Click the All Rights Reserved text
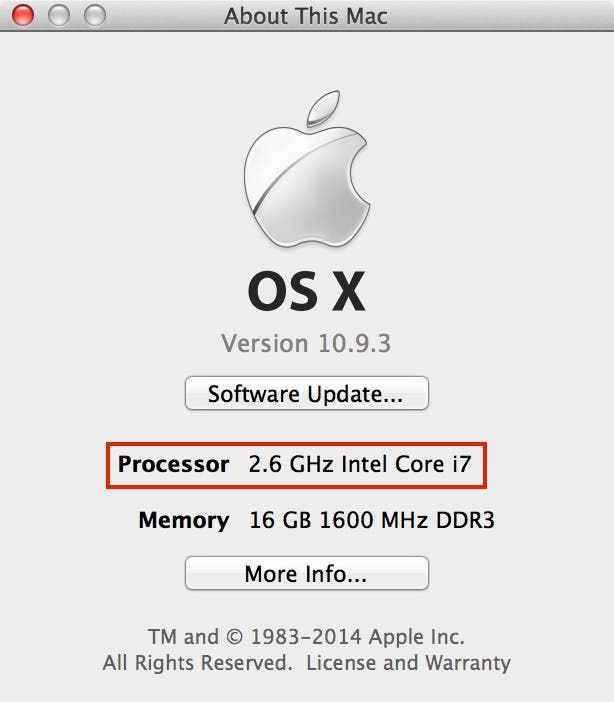This screenshot has width=614, height=702. pos(197,662)
